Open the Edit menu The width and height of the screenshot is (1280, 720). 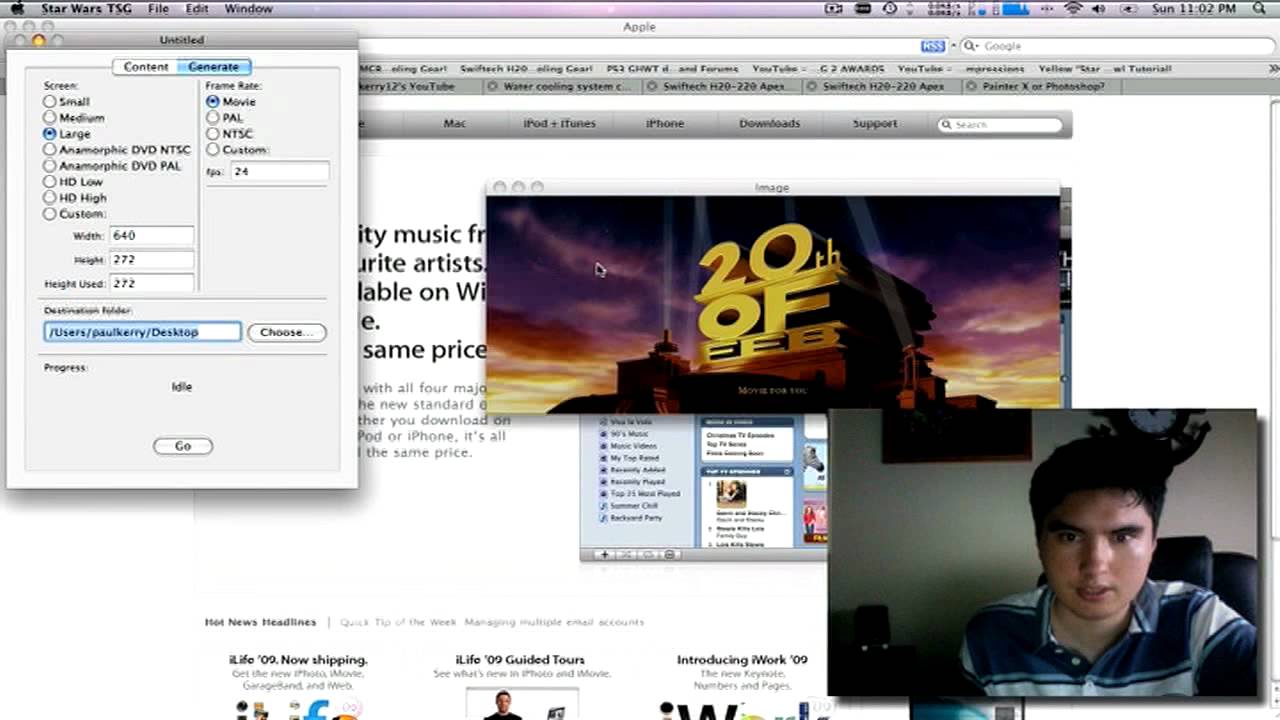point(197,9)
